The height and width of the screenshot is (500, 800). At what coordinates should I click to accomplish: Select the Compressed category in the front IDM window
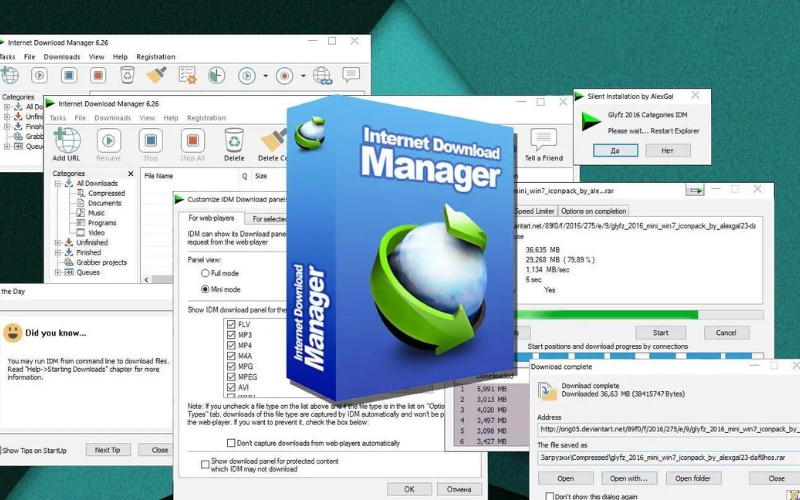click(x=106, y=193)
